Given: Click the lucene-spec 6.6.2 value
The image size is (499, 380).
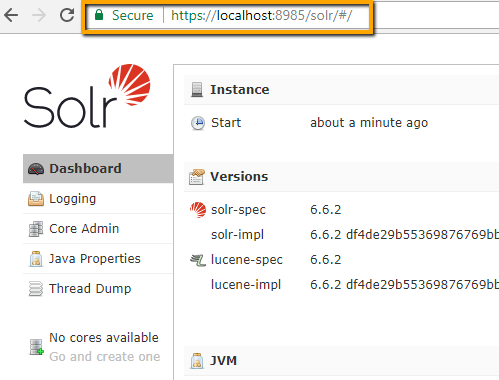Looking at the screenshot, I should pos(326,260).
